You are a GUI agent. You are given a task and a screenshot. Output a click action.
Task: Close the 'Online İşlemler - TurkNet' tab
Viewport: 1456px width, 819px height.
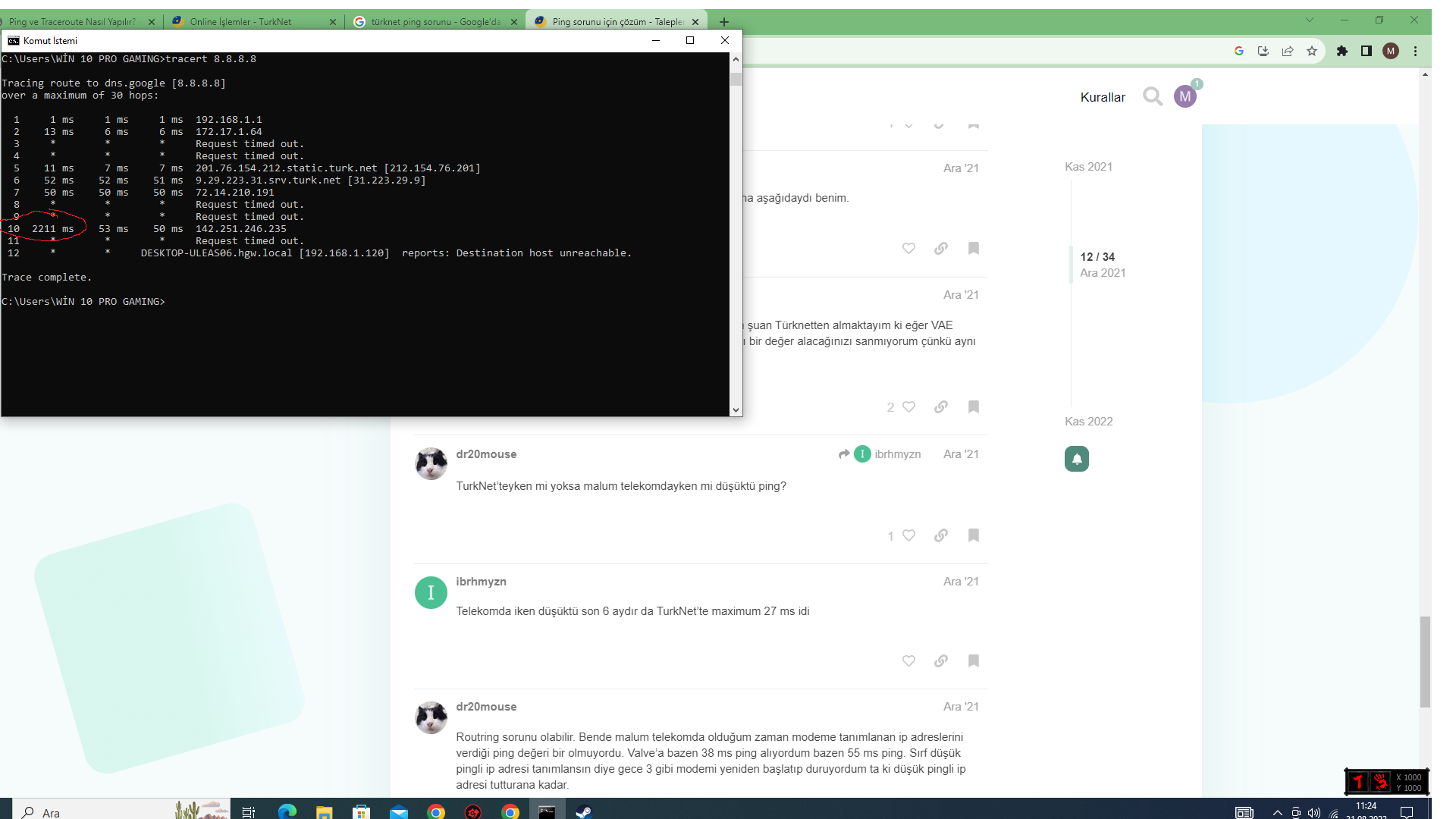(333, 22)
